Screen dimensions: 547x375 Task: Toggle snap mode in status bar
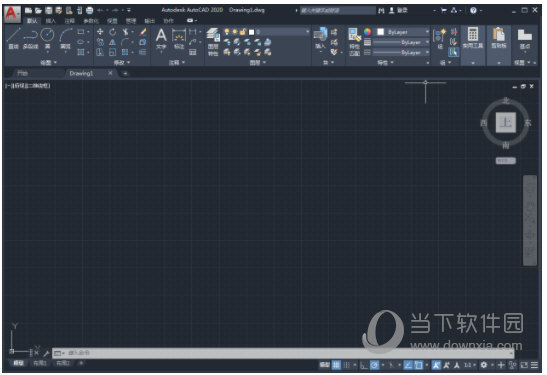coord(346,365)
